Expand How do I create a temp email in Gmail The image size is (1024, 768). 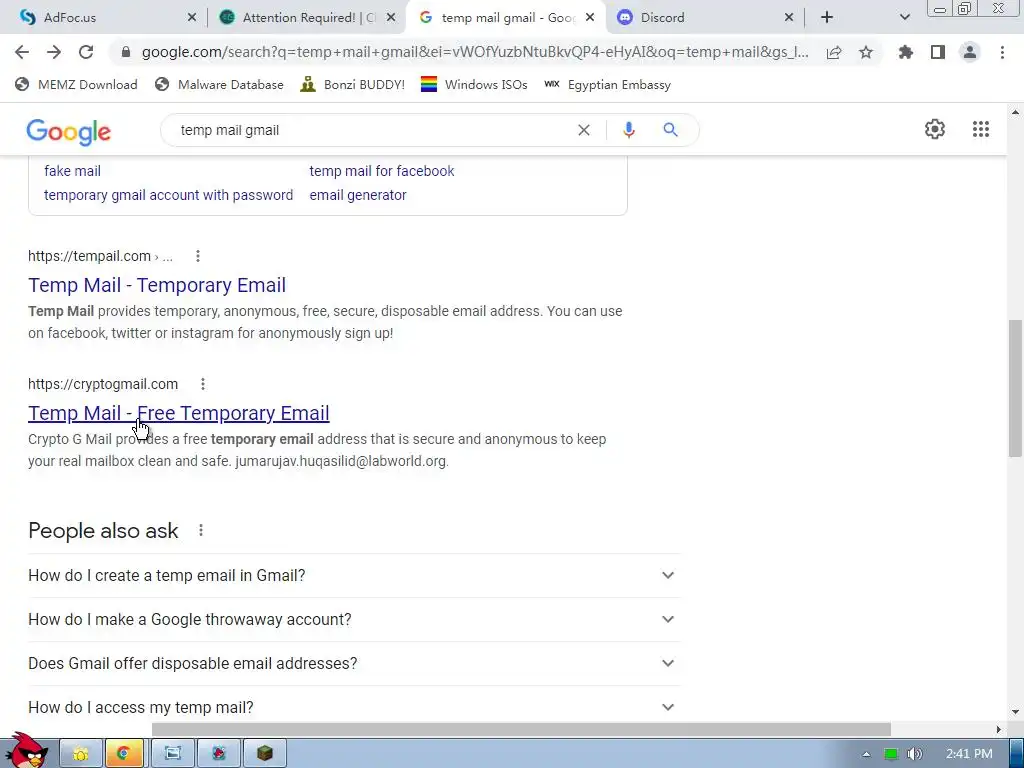(354, 575)
